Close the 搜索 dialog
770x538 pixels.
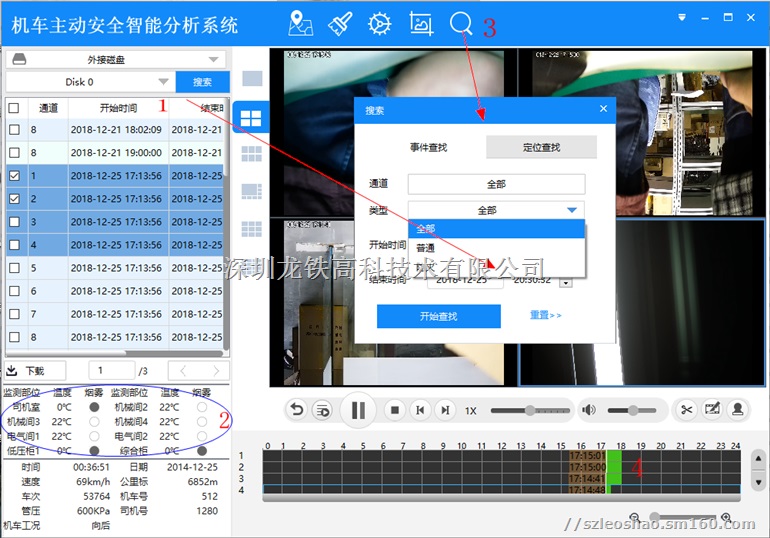[x=604, y=108]
